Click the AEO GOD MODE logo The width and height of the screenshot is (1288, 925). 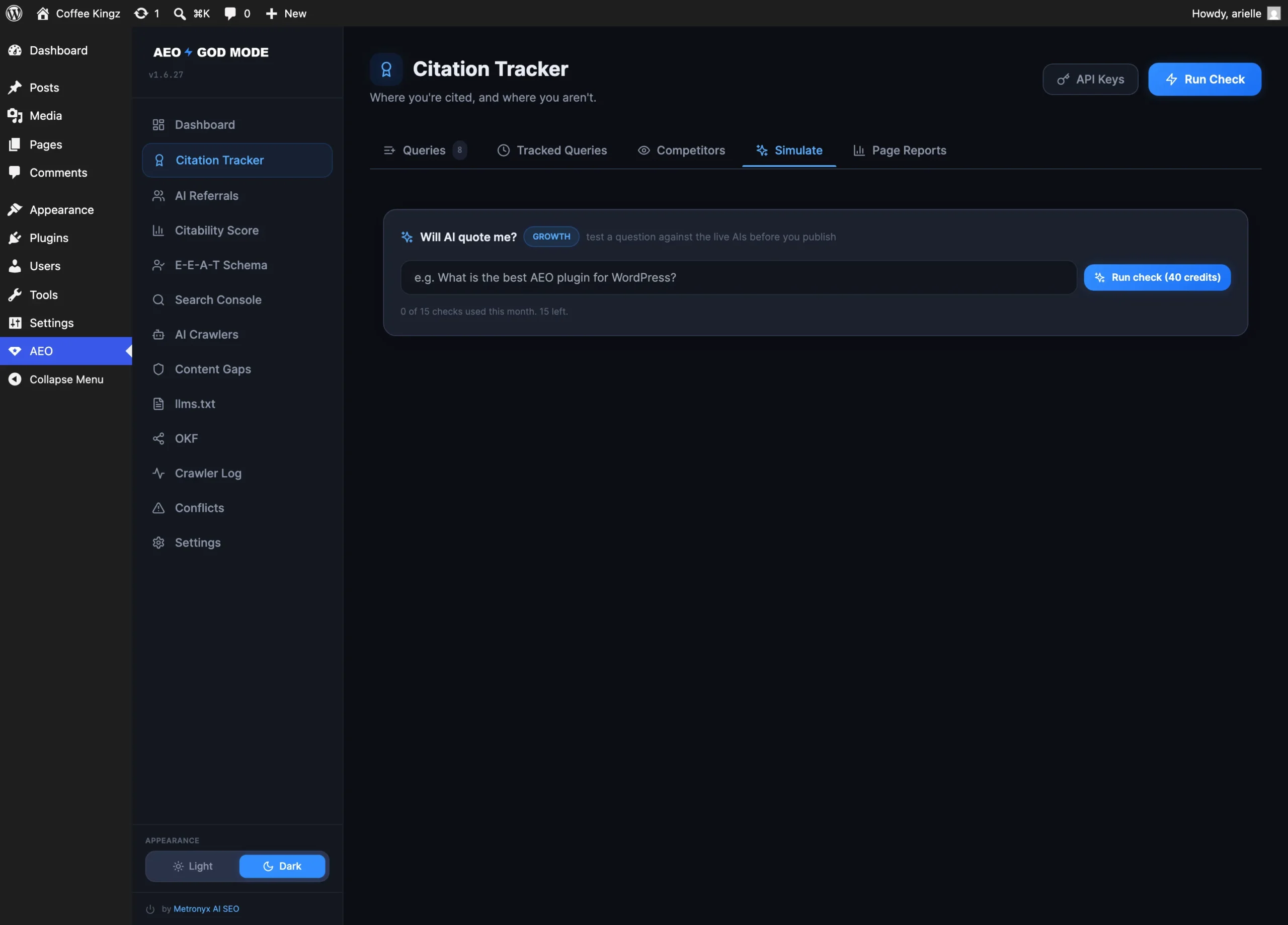[211, 52]
